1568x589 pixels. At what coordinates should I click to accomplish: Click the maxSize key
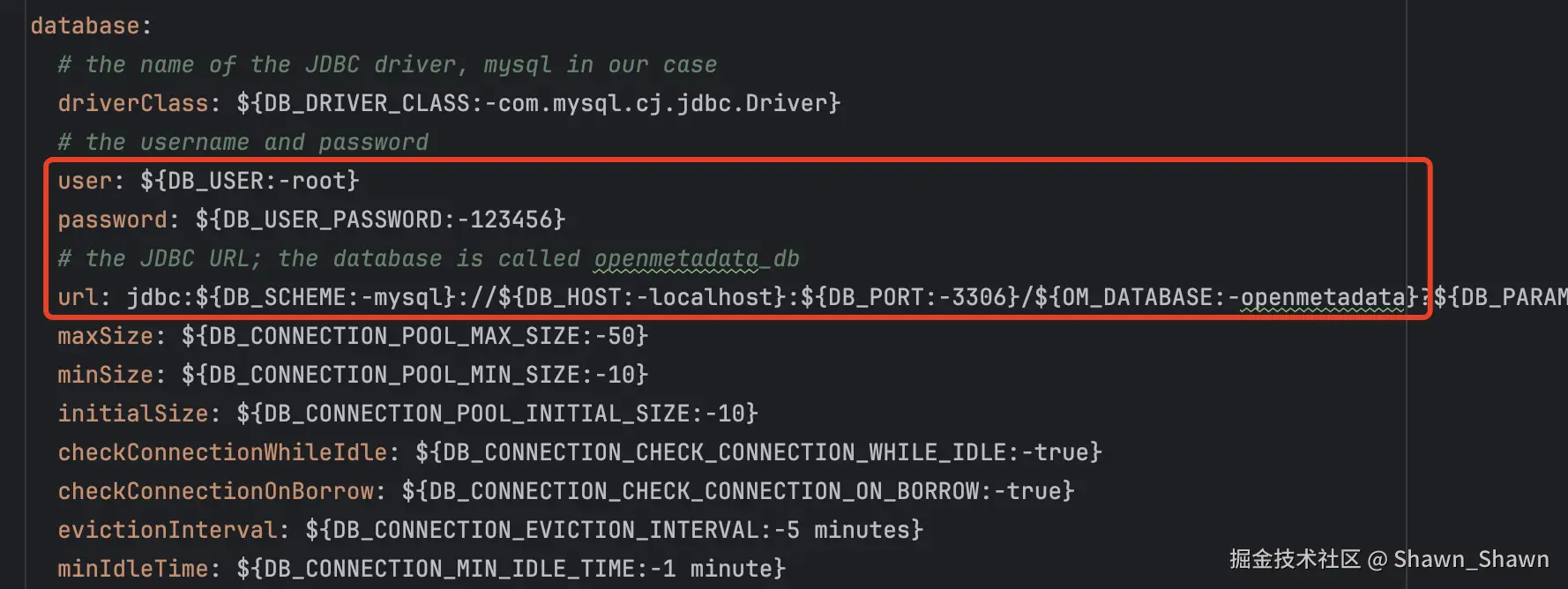pos(106,336)
